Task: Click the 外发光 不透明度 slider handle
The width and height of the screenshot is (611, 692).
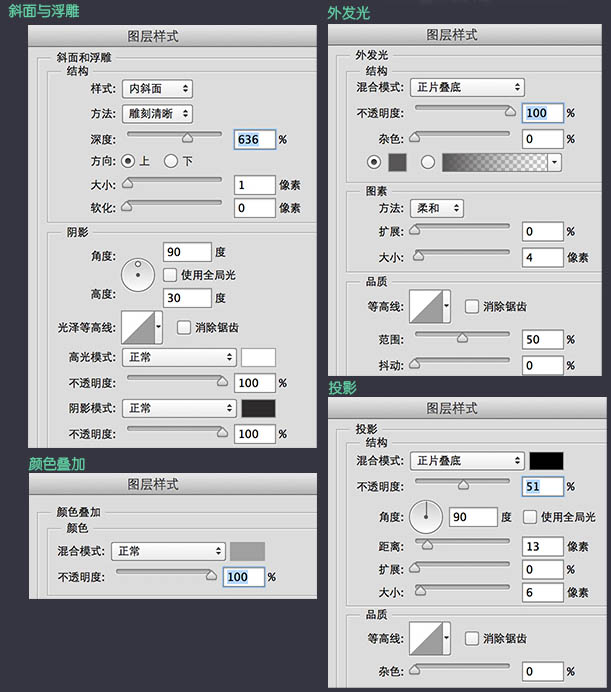Action: (510, 111)
